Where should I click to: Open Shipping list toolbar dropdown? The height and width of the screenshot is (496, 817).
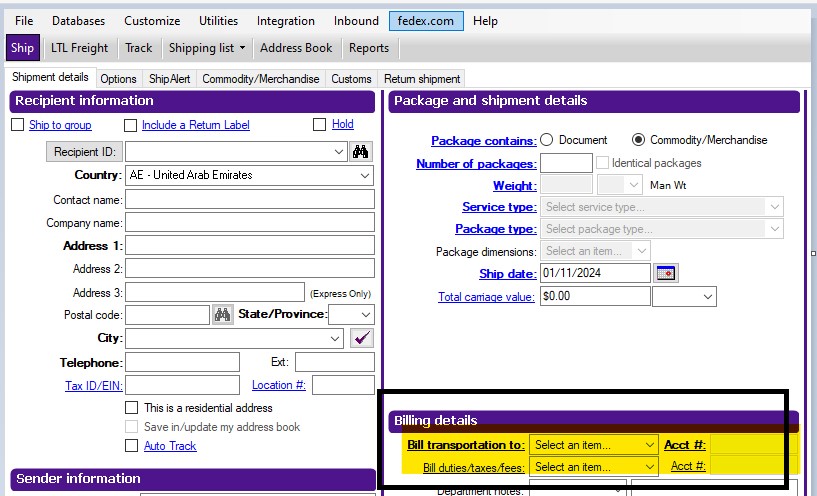(206, 48)
